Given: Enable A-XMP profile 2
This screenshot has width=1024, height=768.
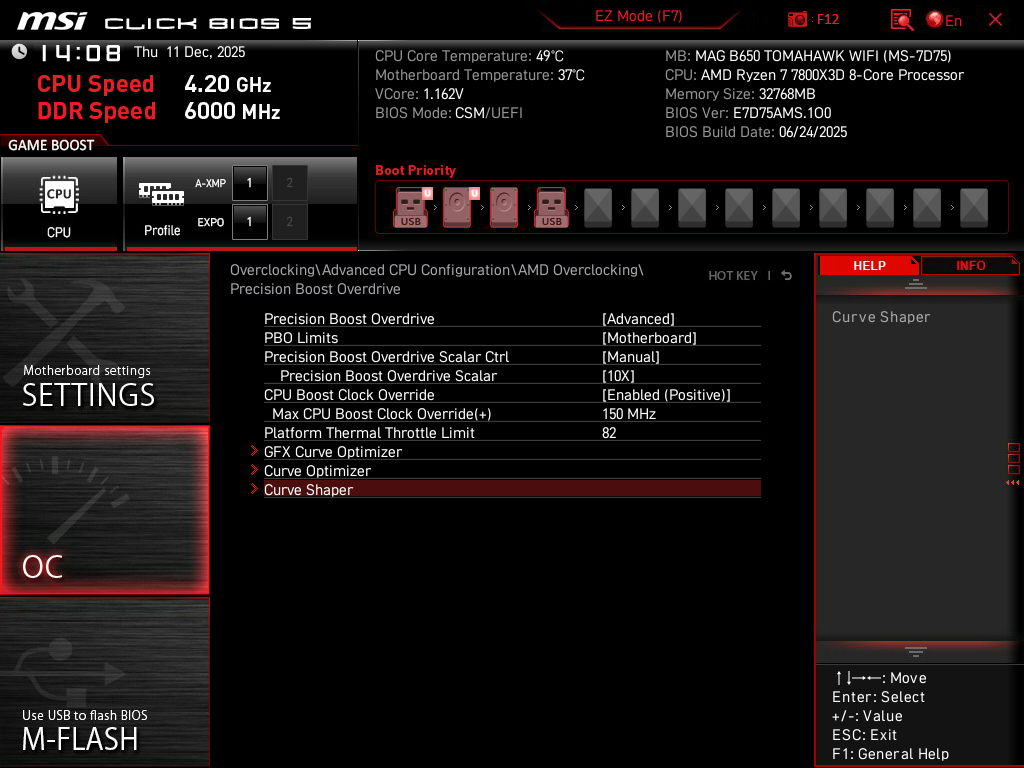Looking at the screenshot, I should pos(289,183).
